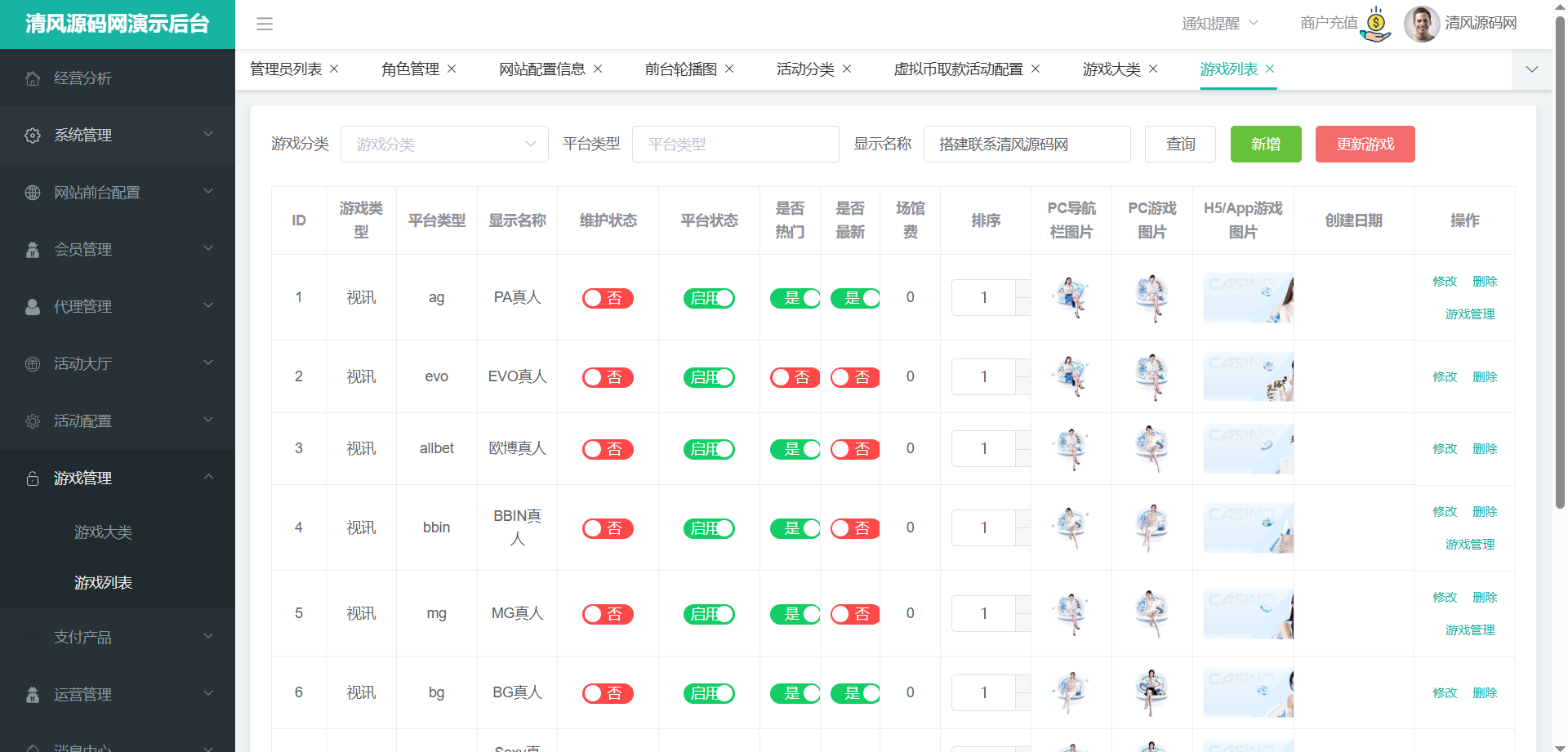Close the 管理员列表 tab
Screen dimensions: 1568x752
334,69
